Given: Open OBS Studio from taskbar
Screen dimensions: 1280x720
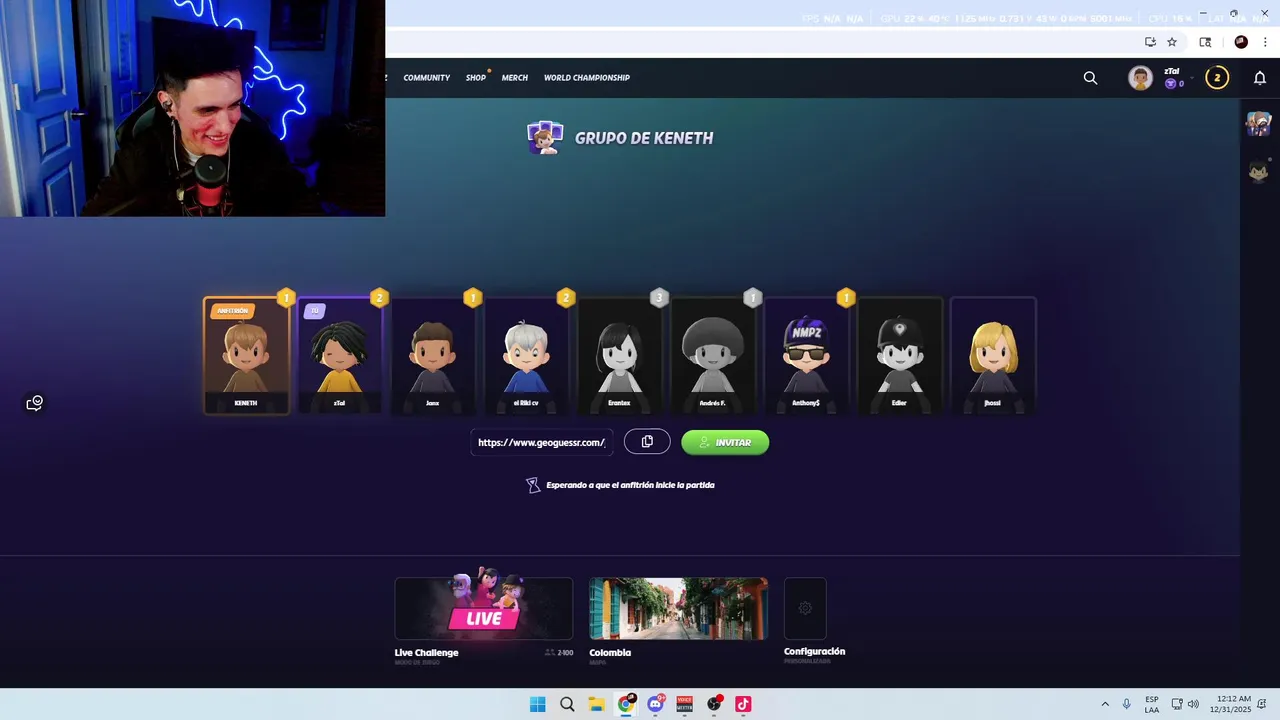Looking at the screenshot, I should tap(714, 704).
